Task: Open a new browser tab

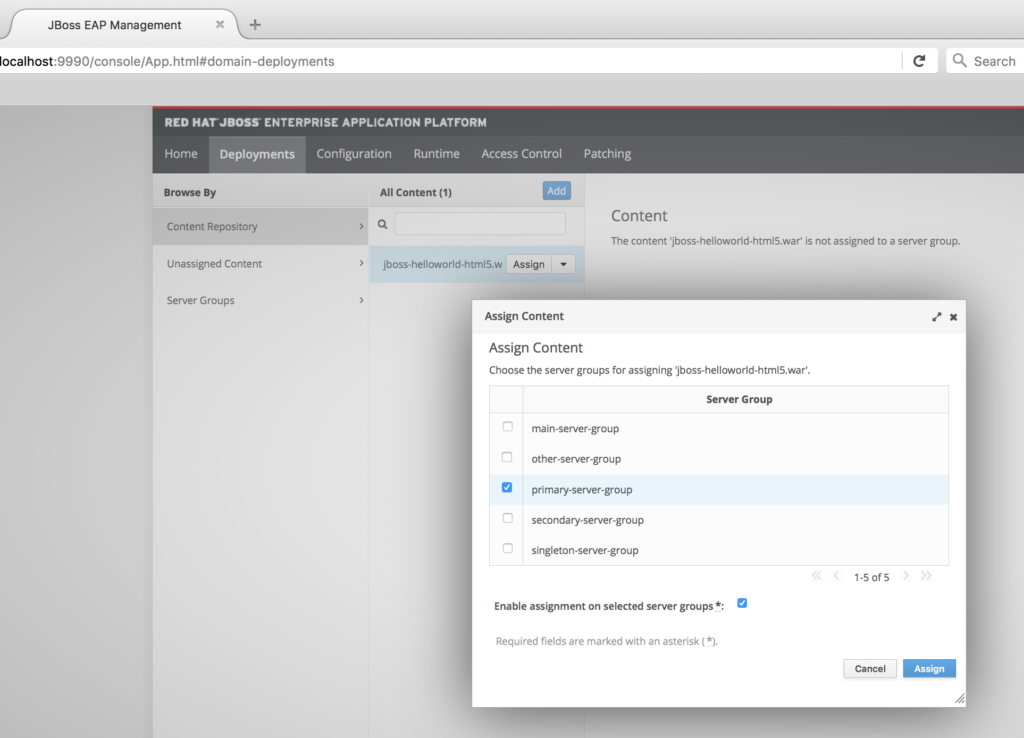Action: pos(255,25)
